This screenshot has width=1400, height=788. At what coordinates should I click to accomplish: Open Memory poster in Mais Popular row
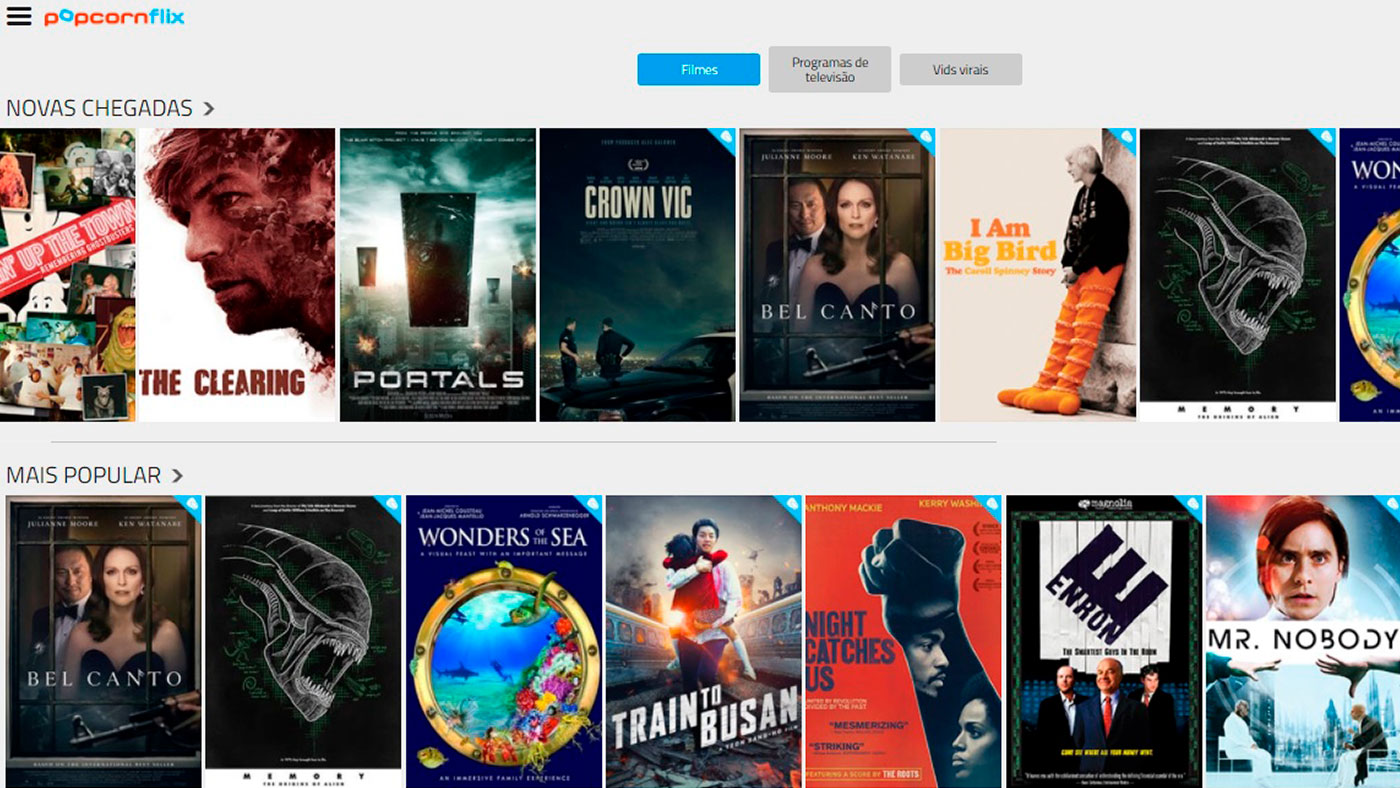304,642
